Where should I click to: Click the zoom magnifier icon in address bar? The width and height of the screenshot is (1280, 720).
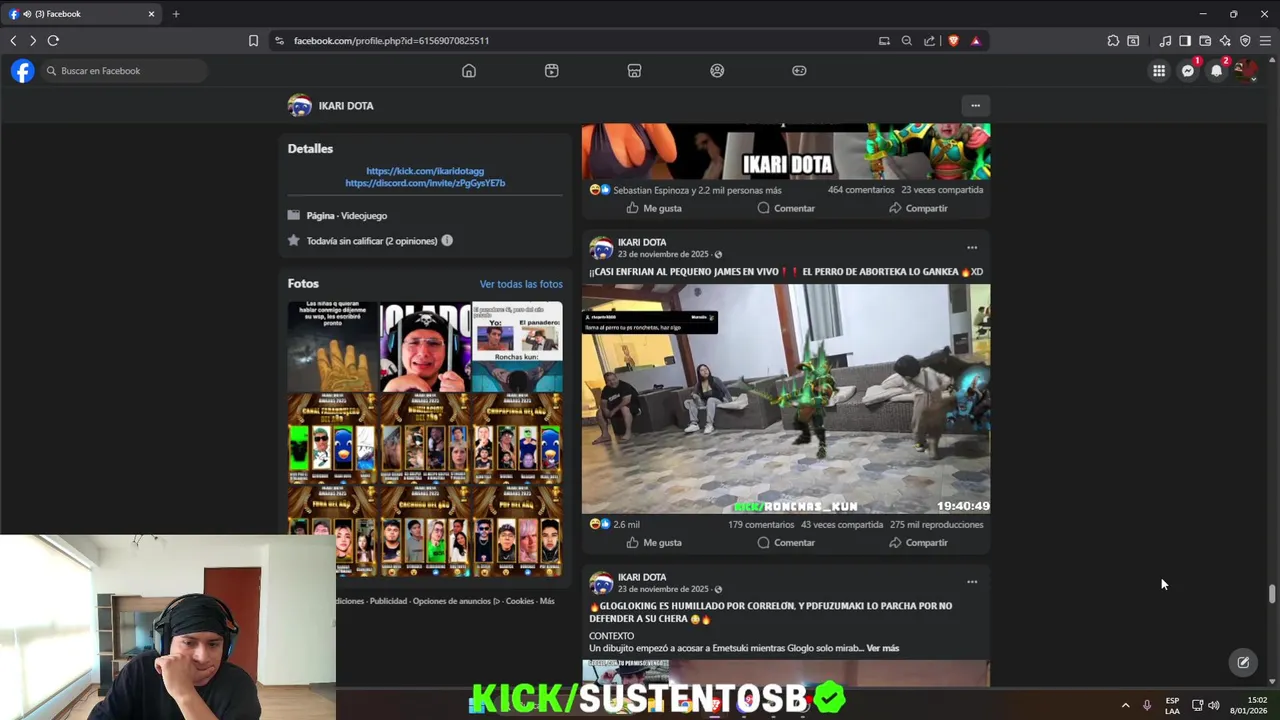coord(907,41)
